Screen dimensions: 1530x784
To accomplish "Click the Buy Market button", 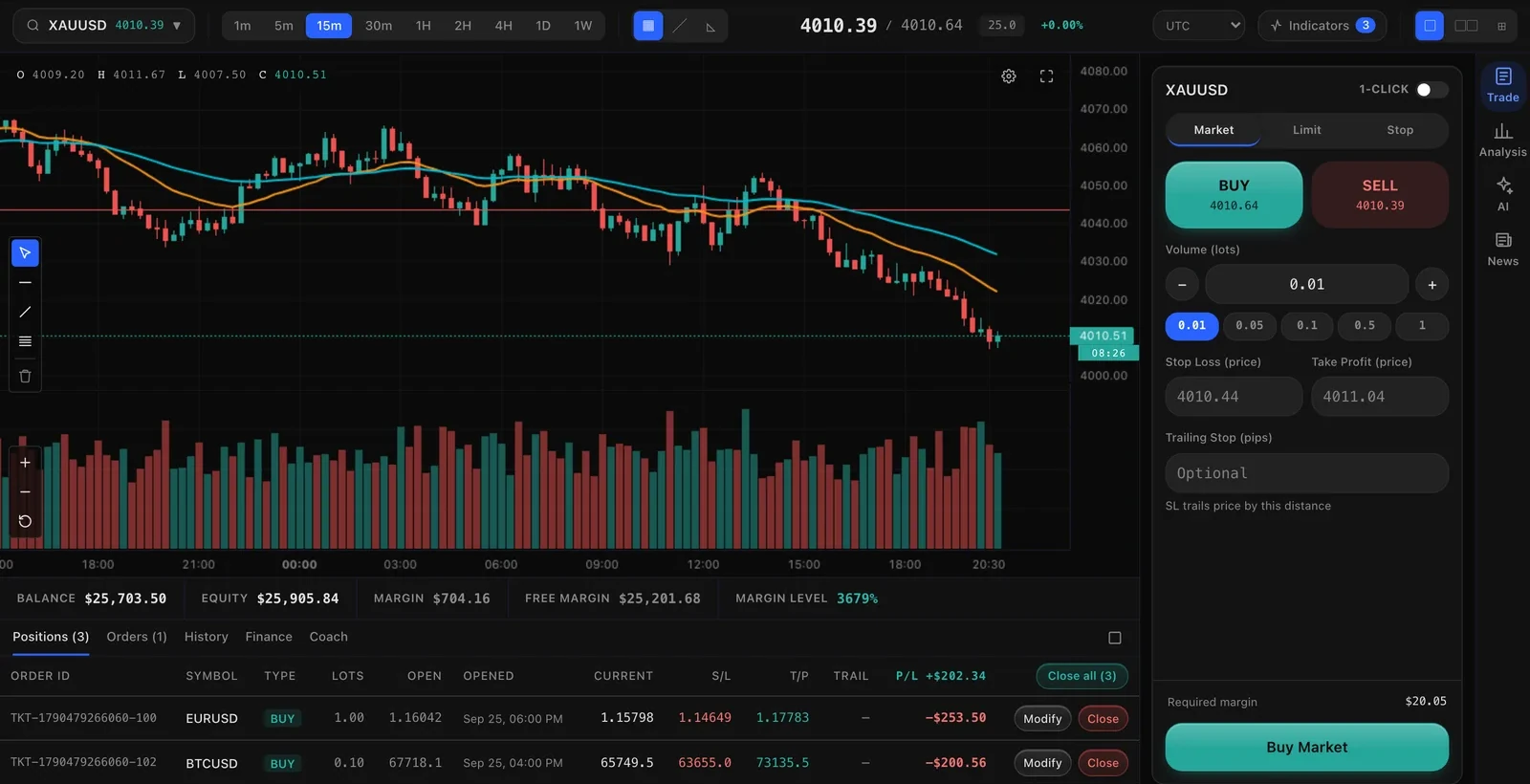I will pyautogui.click(x=1306, y=748).
